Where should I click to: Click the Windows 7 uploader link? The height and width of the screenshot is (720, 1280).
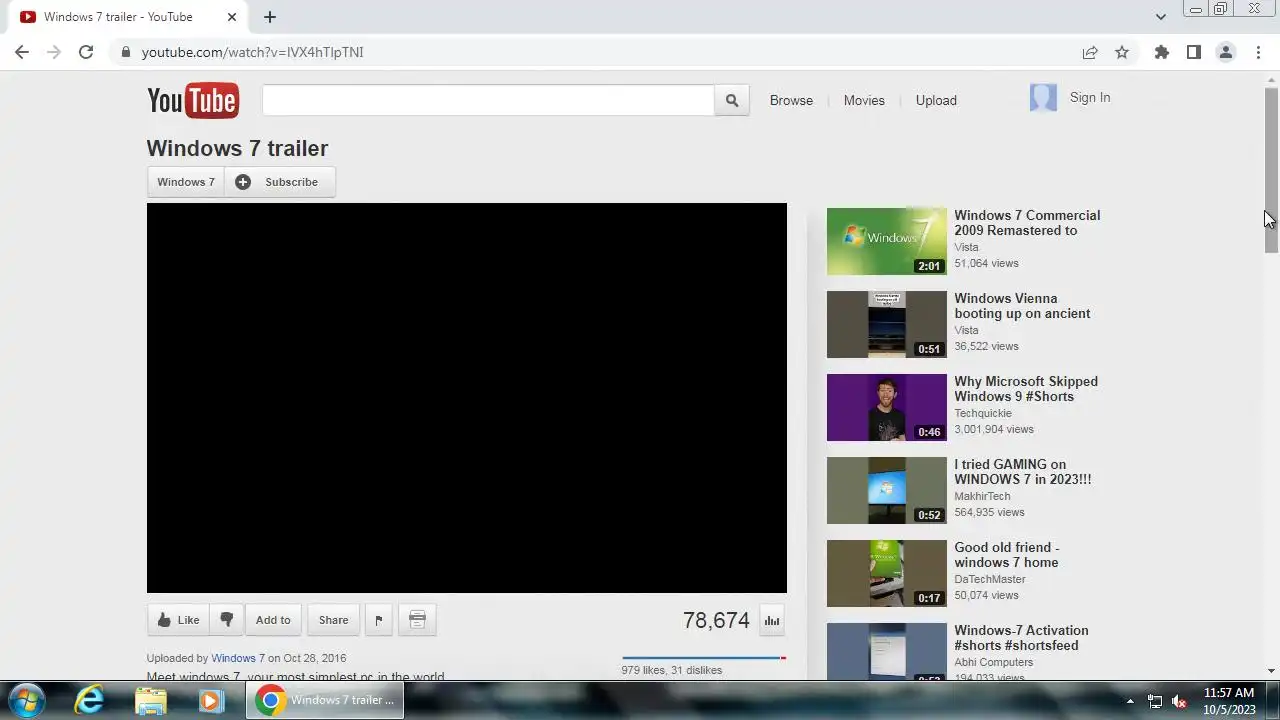pos(238,658)
